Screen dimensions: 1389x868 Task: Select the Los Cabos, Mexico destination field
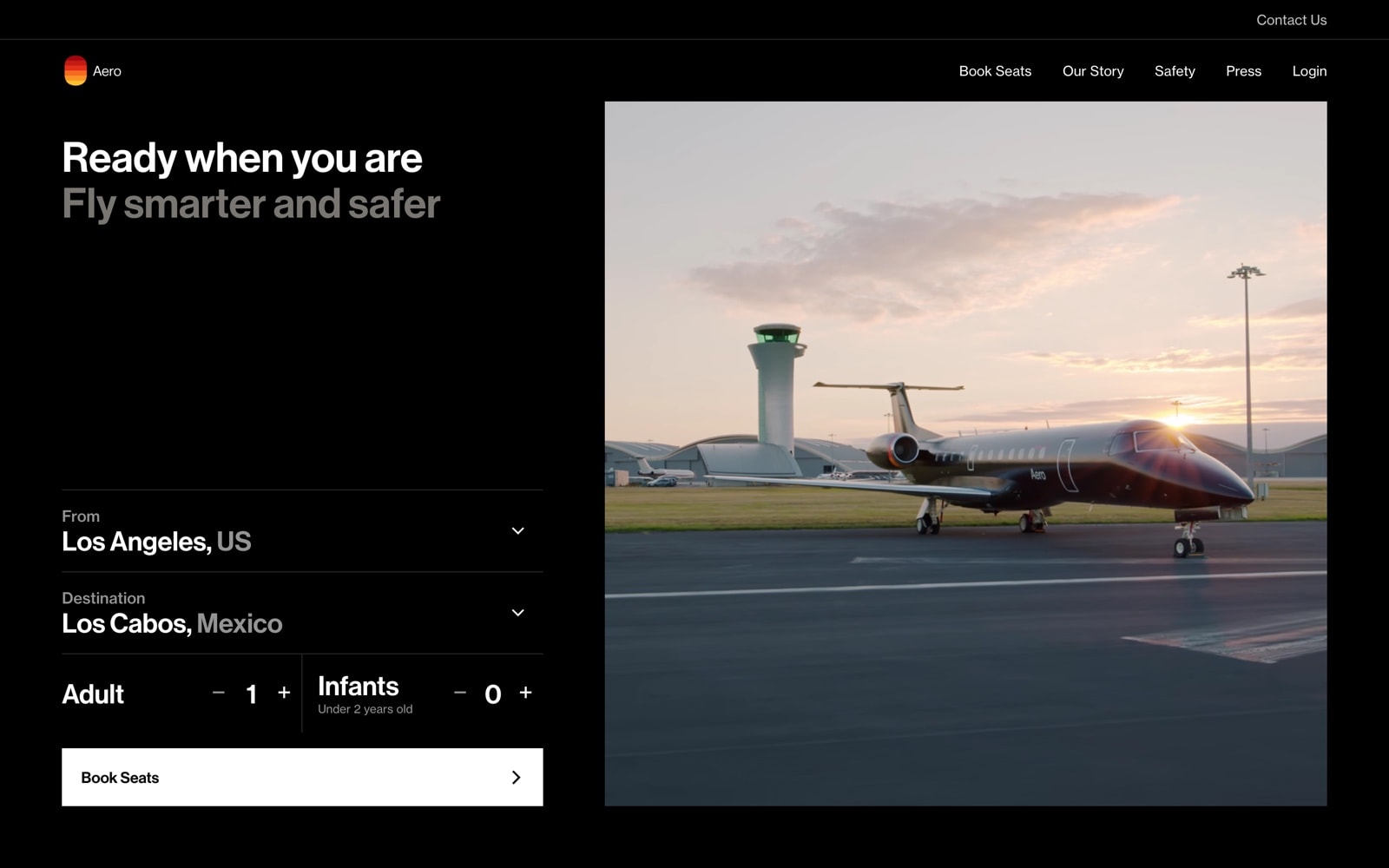pos(302,613)
